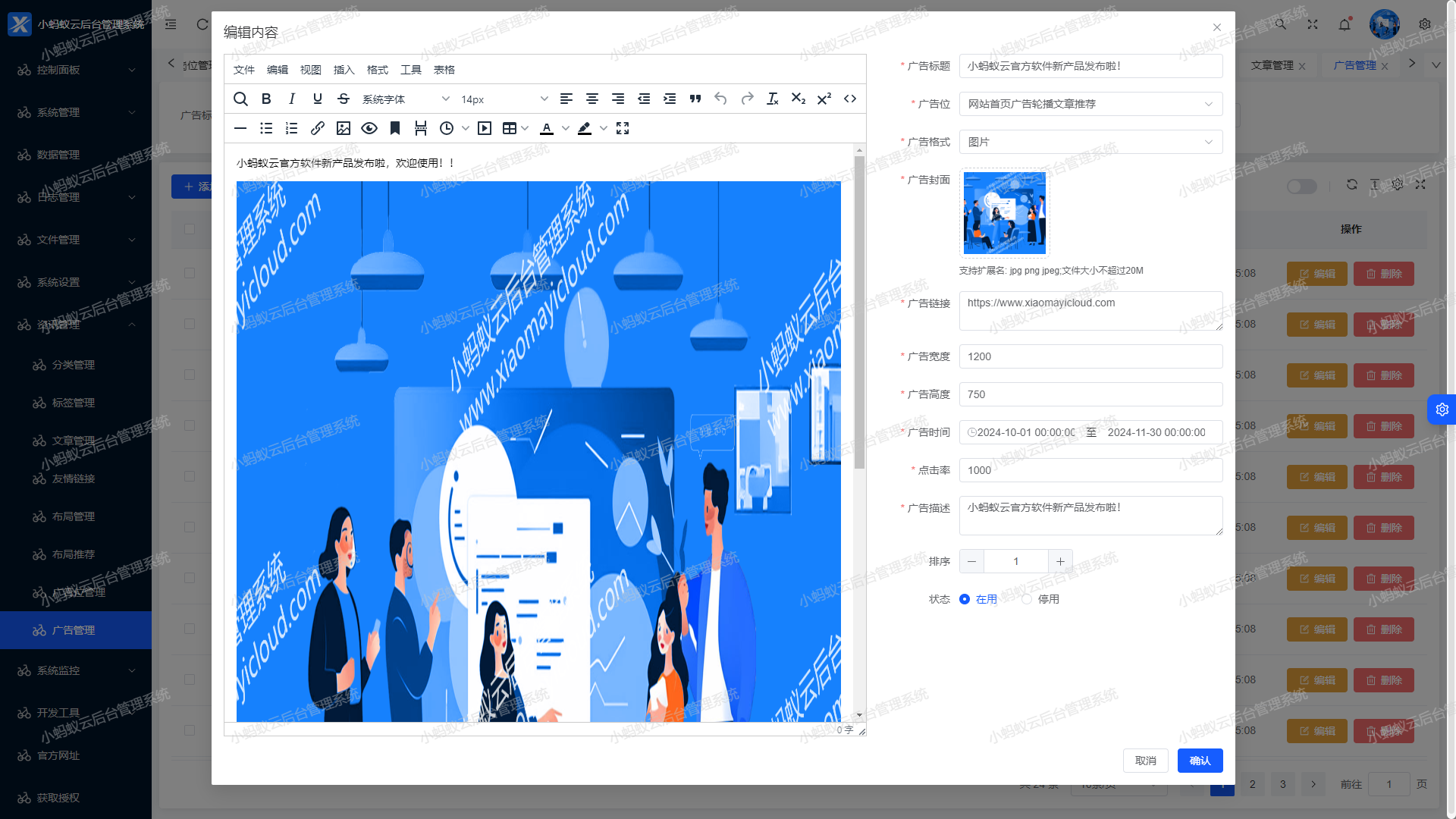1456x819 pixels.
Task: Toggle bold formatting in editor
Action: pyautogui.click(x=266, y=99)
